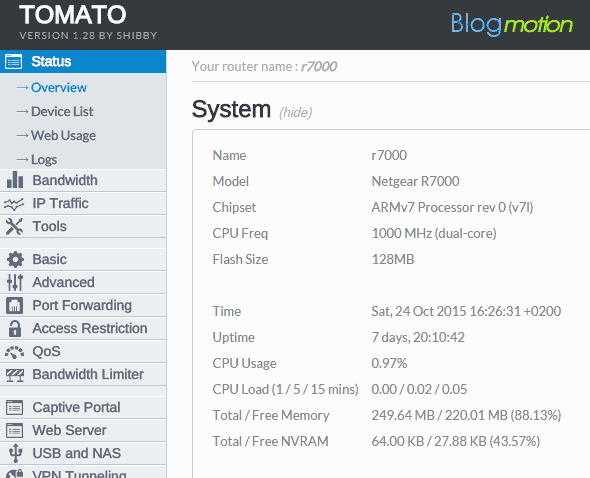Click the Advanced sliders icon

[x=15, y=282]
